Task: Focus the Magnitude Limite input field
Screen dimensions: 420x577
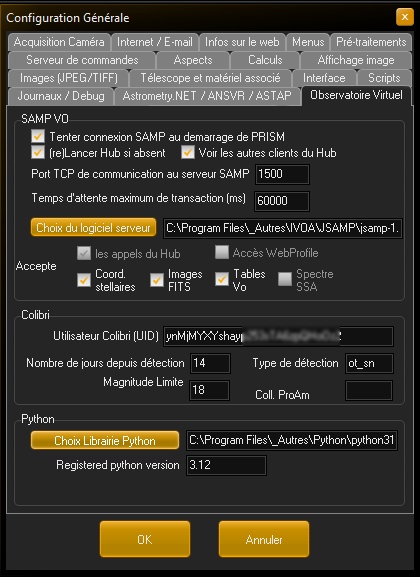Action: click(x=210, y=390)
